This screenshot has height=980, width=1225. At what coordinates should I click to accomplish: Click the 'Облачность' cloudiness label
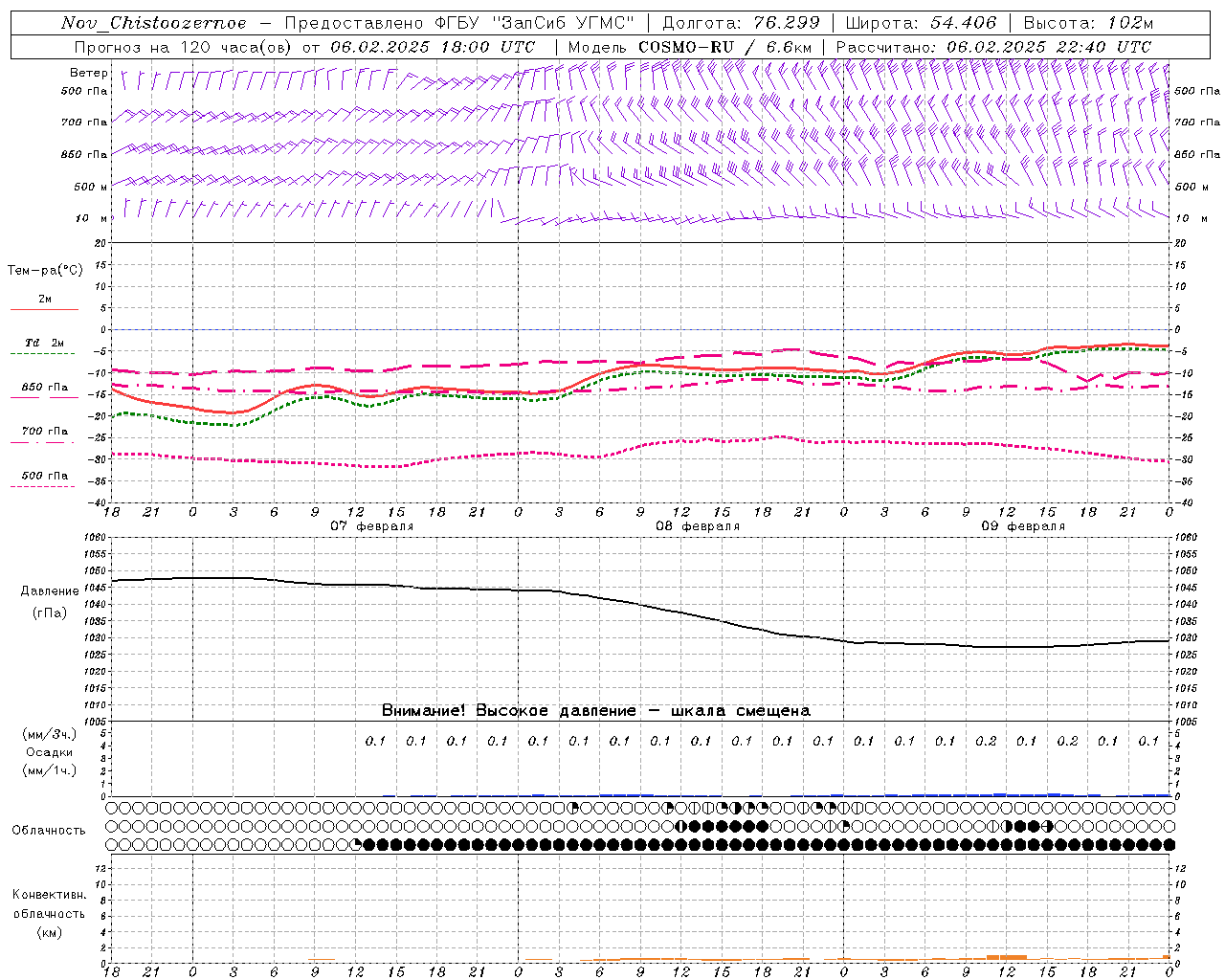[49, 830]
